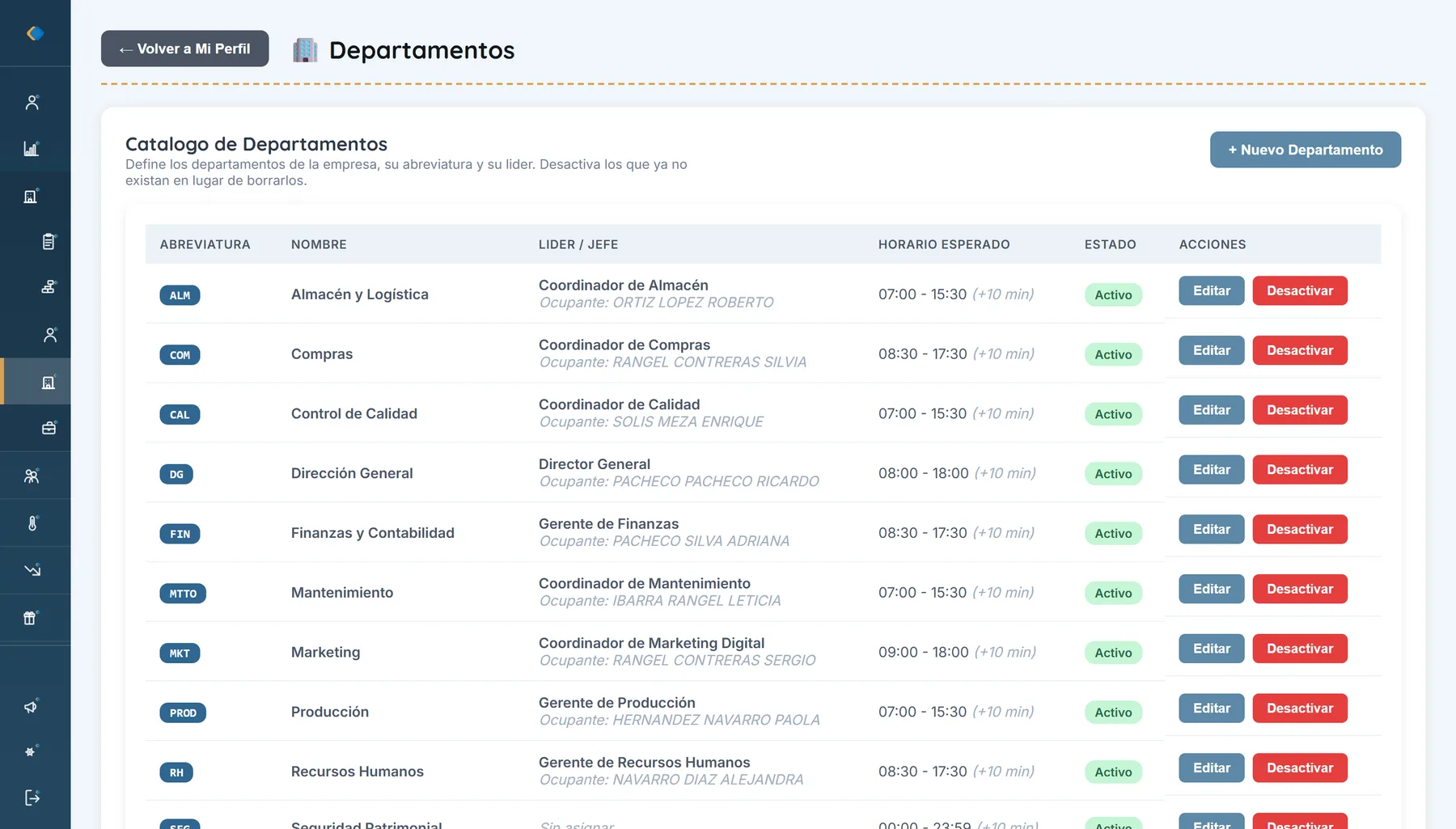Viewport: 1456px width, 829px height.
Task: Edit the Dirección General department
Action: pyautogui.click(x=1211, y=470)
